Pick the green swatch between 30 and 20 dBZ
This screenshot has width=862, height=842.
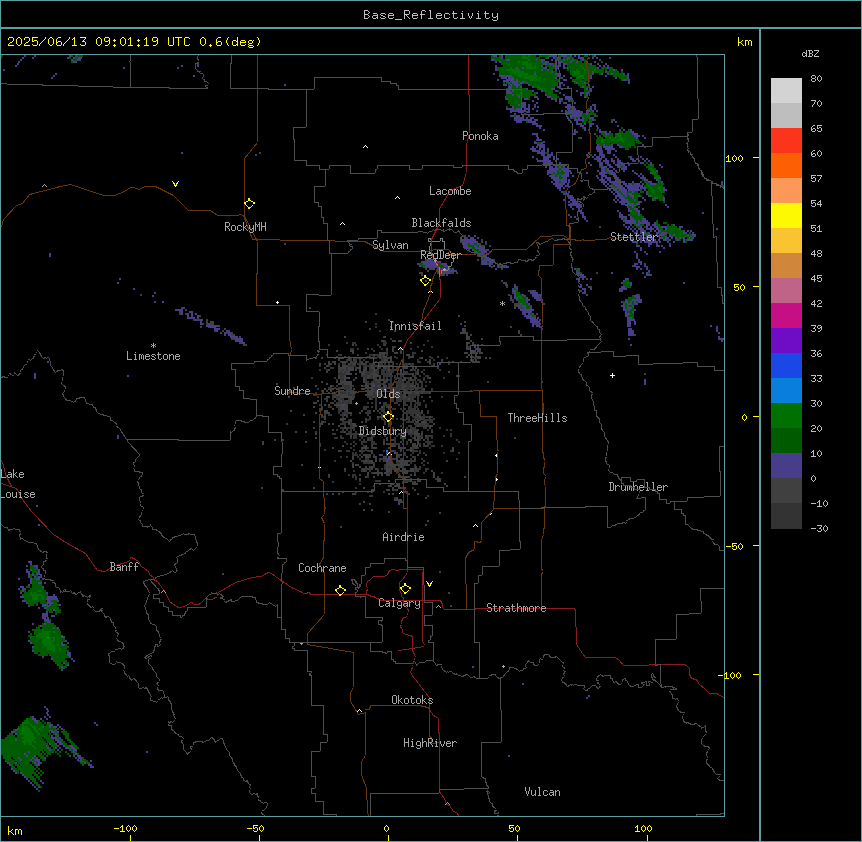point(786,416)
